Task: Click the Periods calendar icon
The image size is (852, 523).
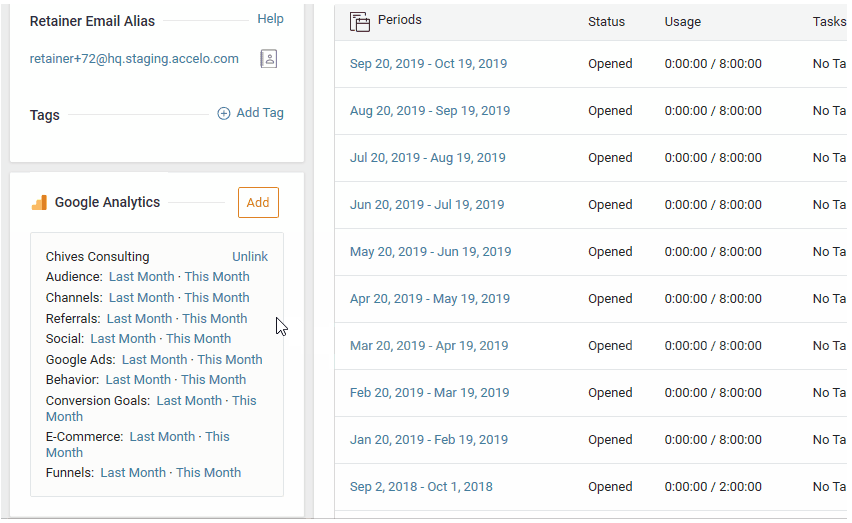Action: tap(360, 22)
